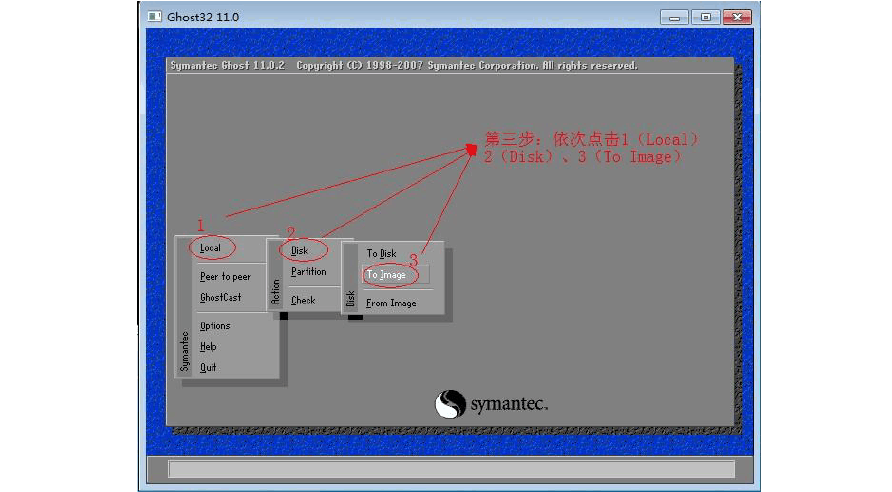Maximize the Ghost32 11.0 window
892x492 pixels.
tap(705, 17)
